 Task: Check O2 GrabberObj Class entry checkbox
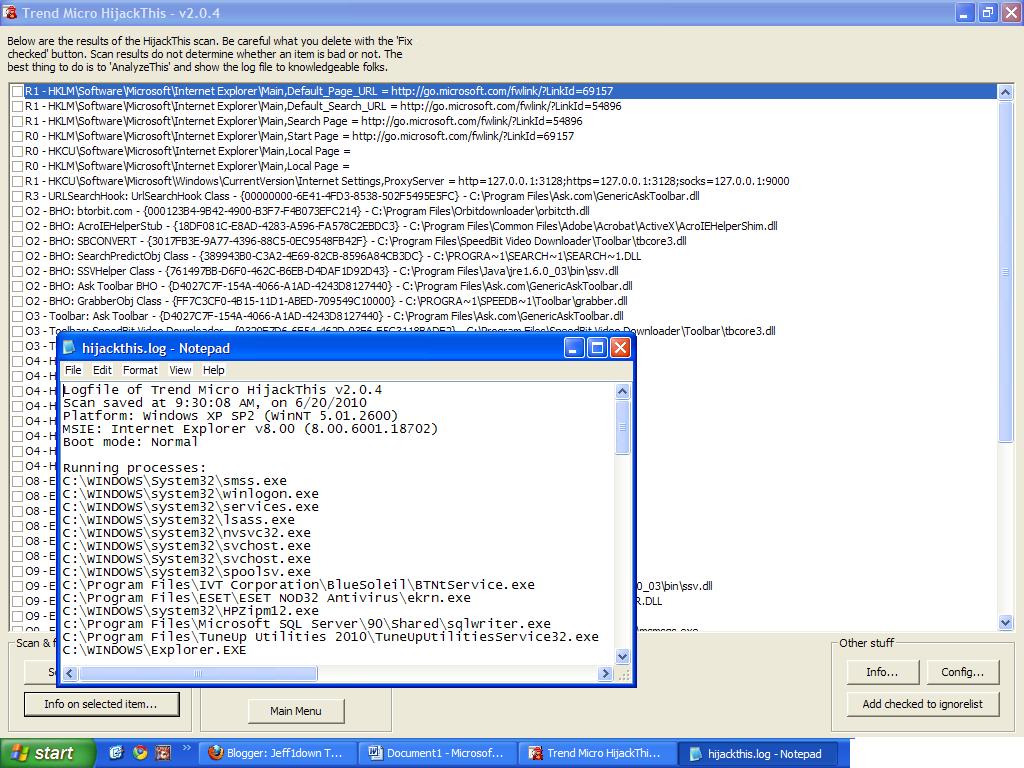[x=18, y=302]
